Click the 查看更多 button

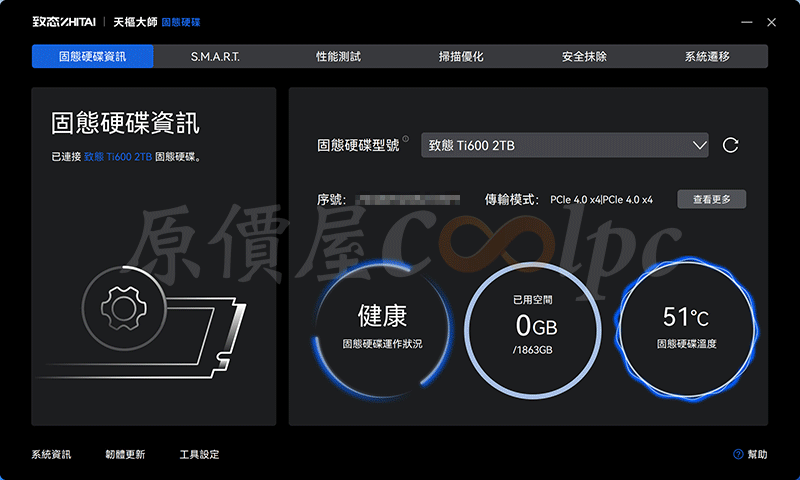[x=711, y=200]
